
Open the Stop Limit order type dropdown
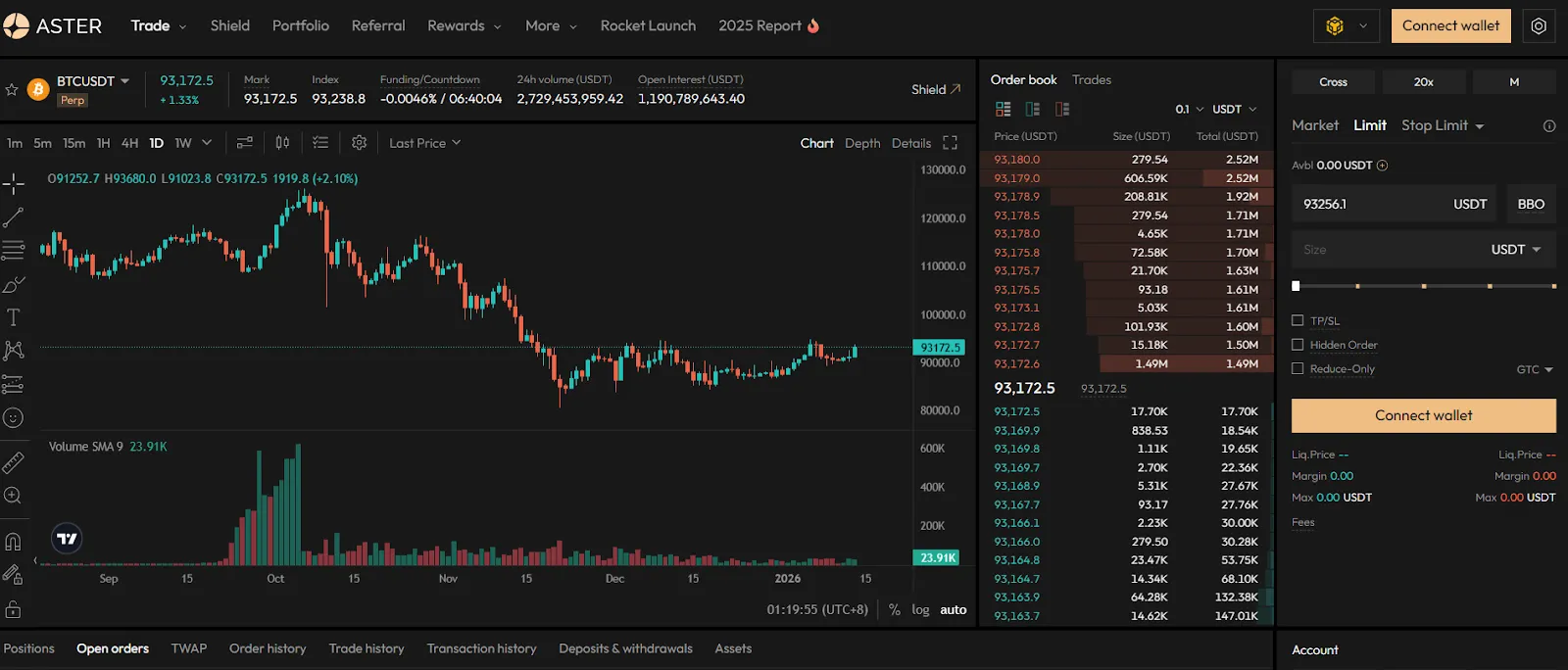tap(1443, 125)
